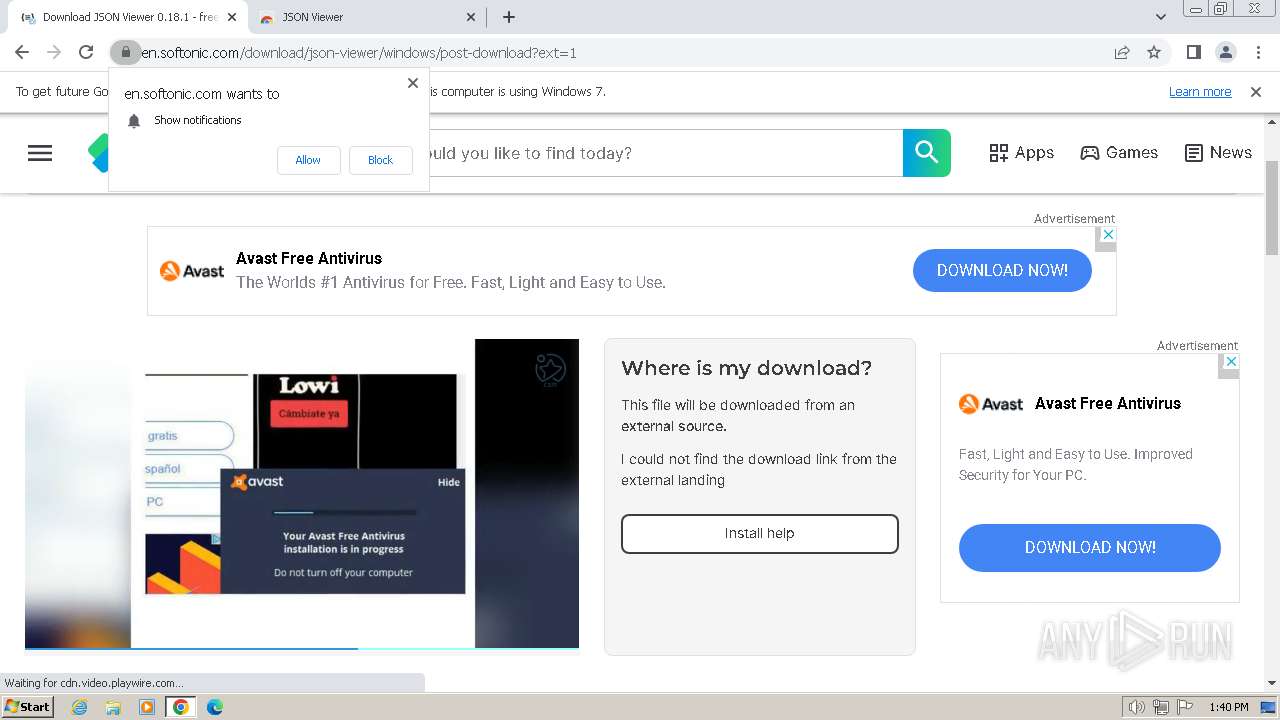Image resolution: width=1280 pixels, height=720 pixels.
Task: Close the sidebar Avast ad
Action: (1231, 361)
